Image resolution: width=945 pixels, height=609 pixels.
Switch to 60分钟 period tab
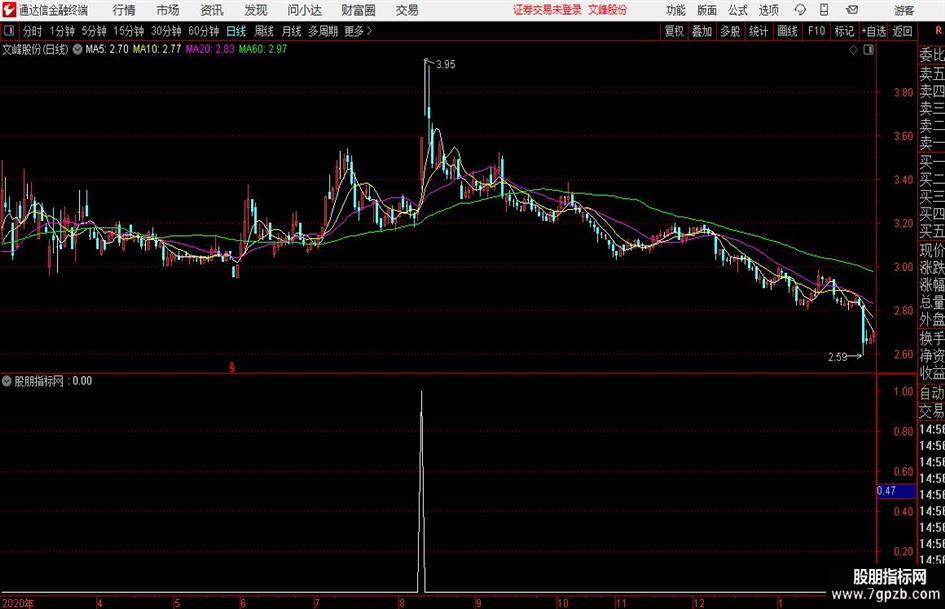pyautogui.click(x=203, y=31)
